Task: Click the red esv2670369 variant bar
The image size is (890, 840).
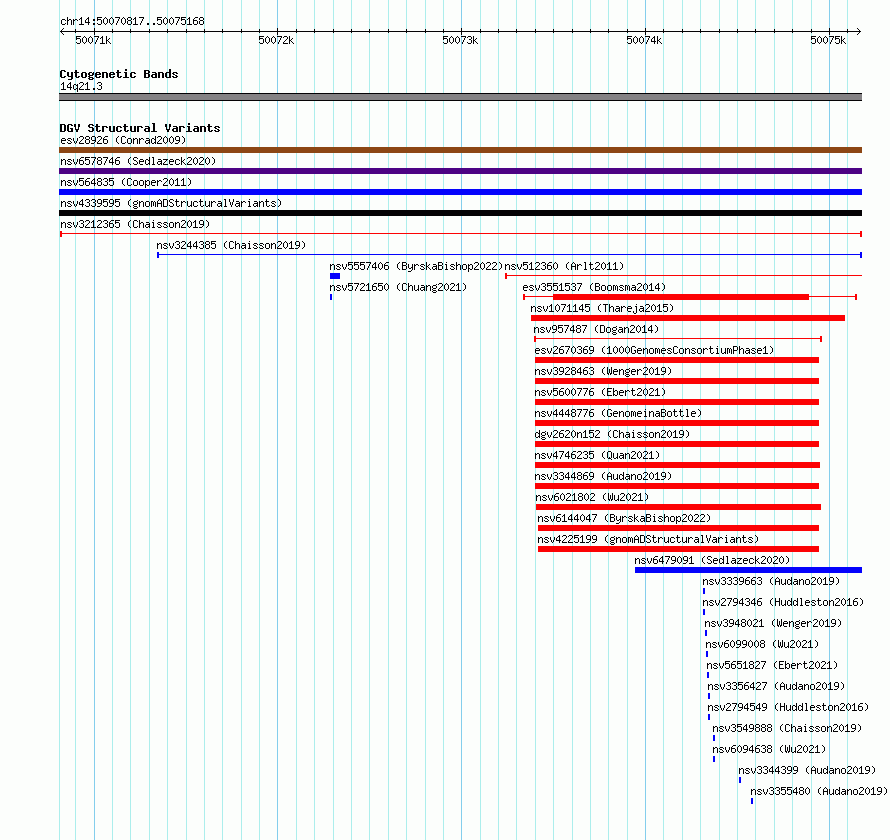Action: pyautogui.click(x=677, y=360)
